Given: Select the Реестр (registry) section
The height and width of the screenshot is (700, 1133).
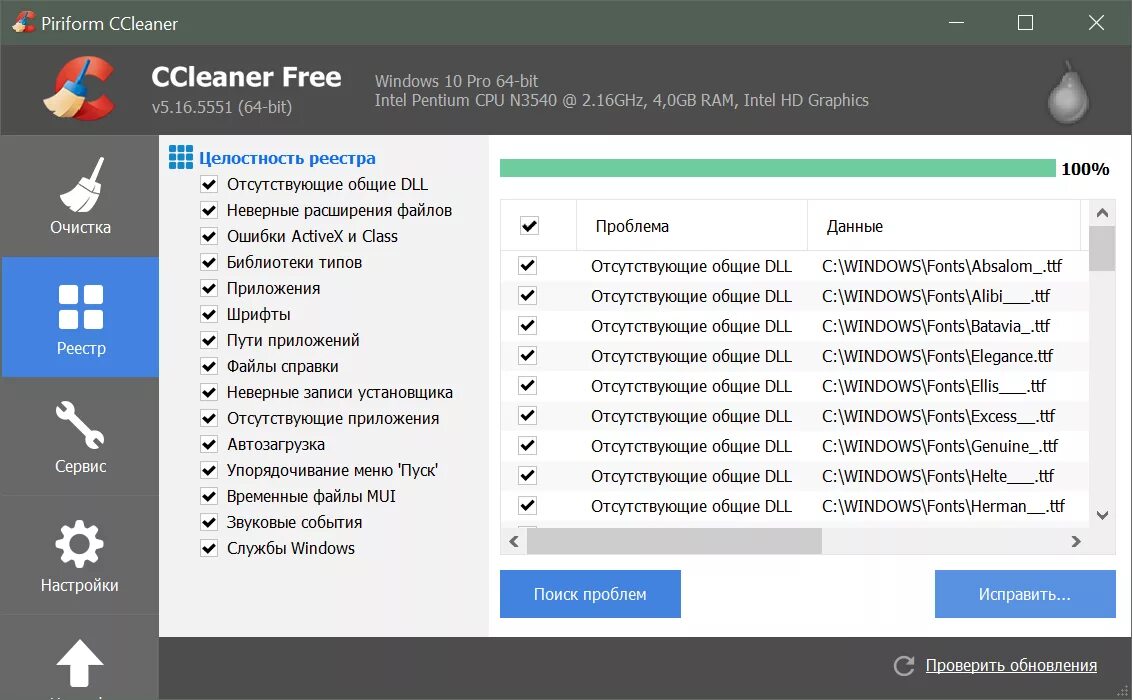Looking at the screenshot, I should pos(80,317).
